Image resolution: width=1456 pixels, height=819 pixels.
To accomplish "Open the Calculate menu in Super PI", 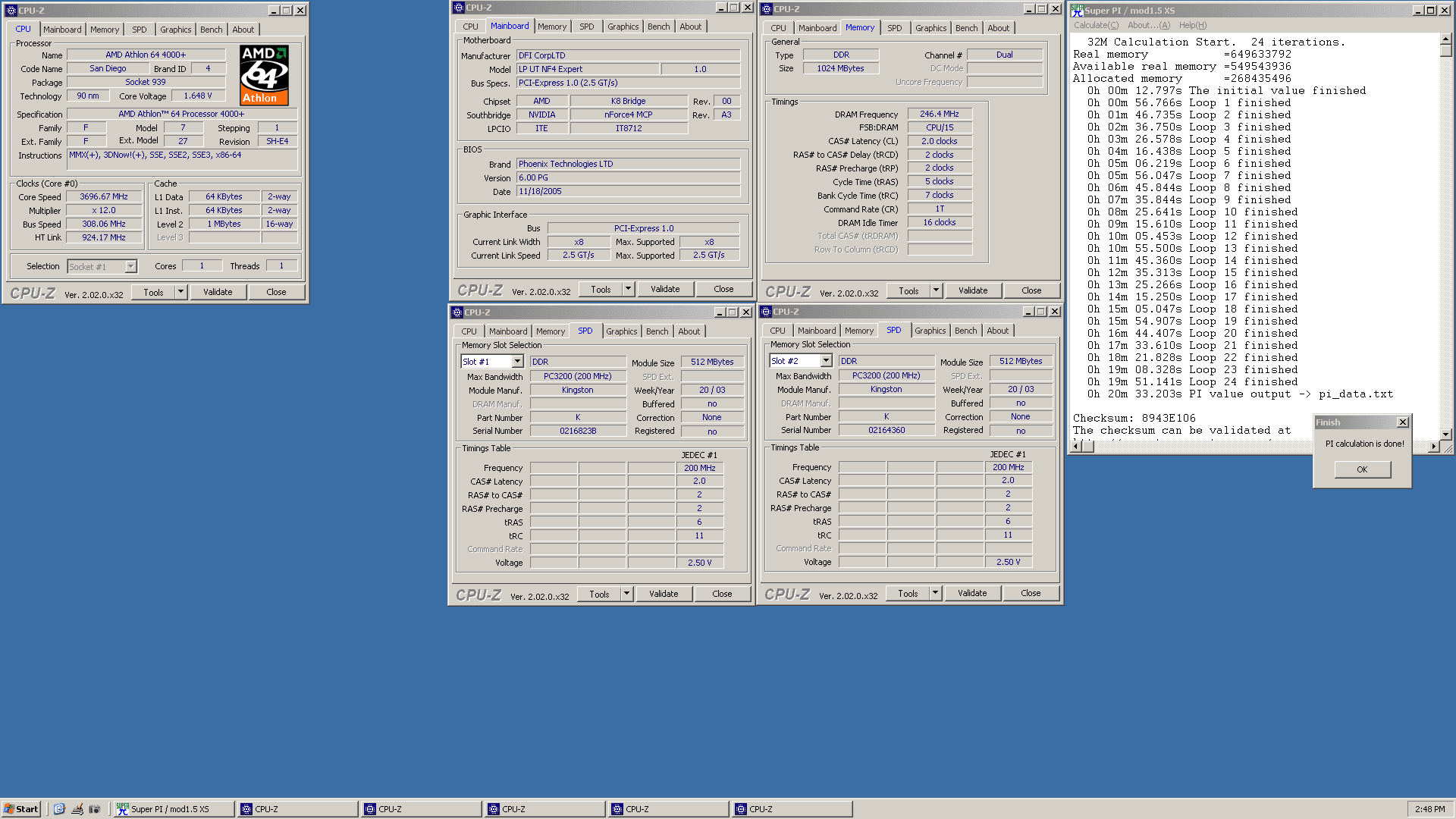I will click(1096, 25).
